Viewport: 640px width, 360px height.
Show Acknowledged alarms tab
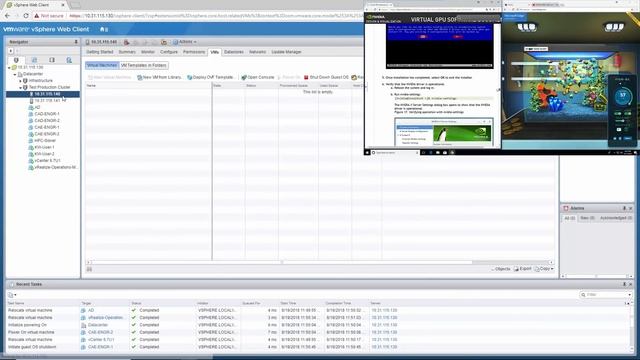tap(616, 218)
